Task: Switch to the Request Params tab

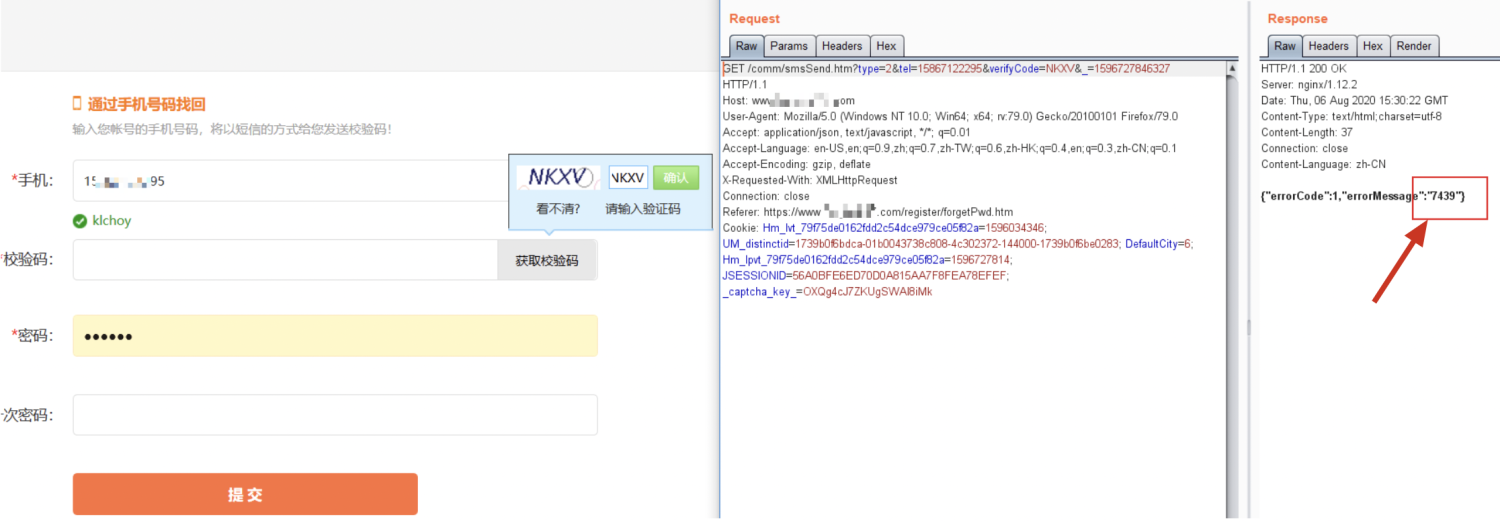Action: tap(789, 46)
